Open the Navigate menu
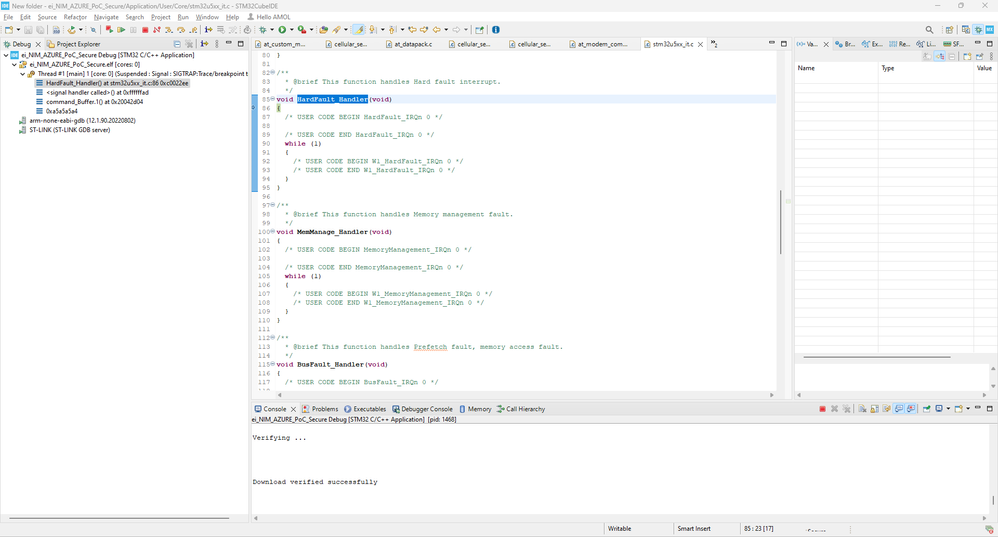The width and height of the screenshot is (998, 537). (x=106, y=17)
